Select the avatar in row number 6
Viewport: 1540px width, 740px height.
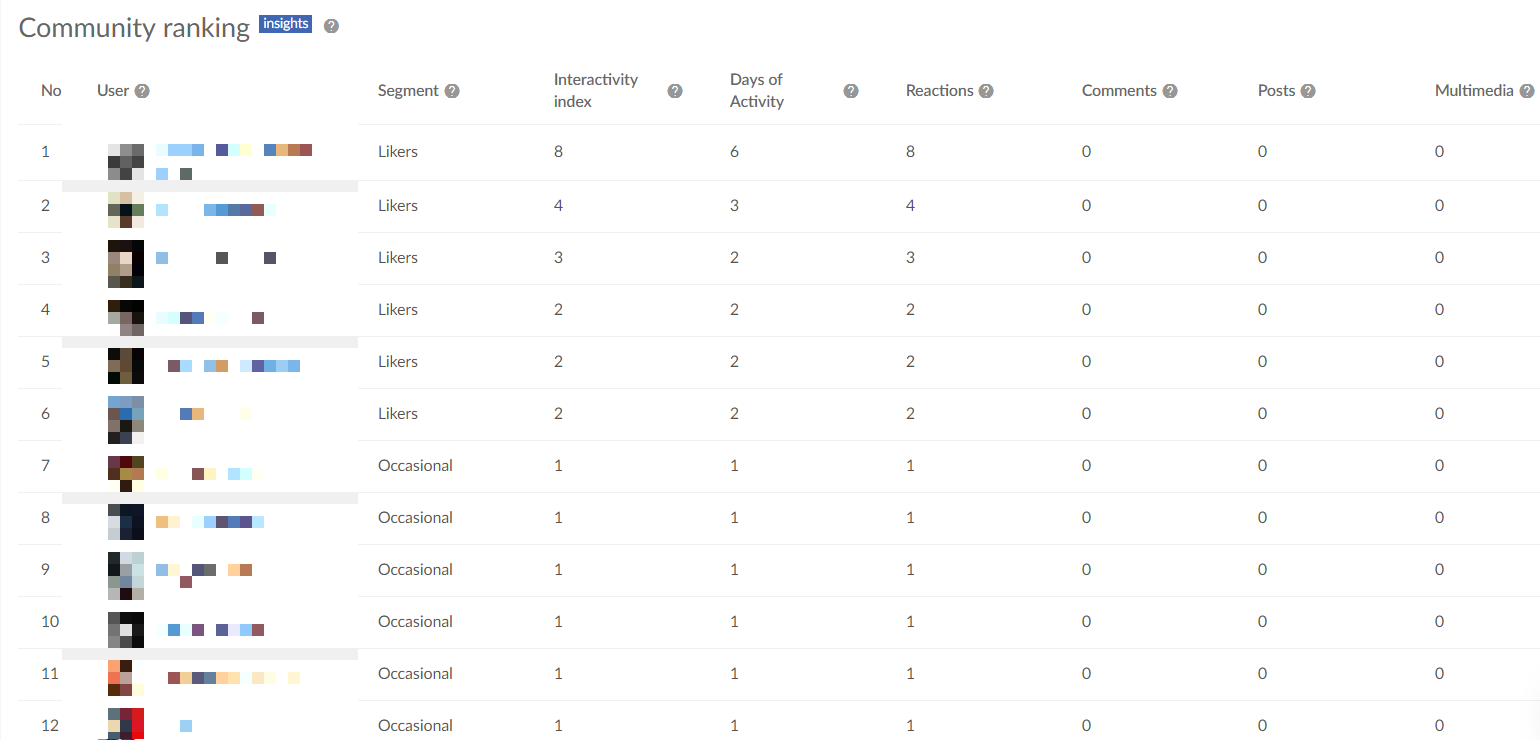click(x=126, y=420)
